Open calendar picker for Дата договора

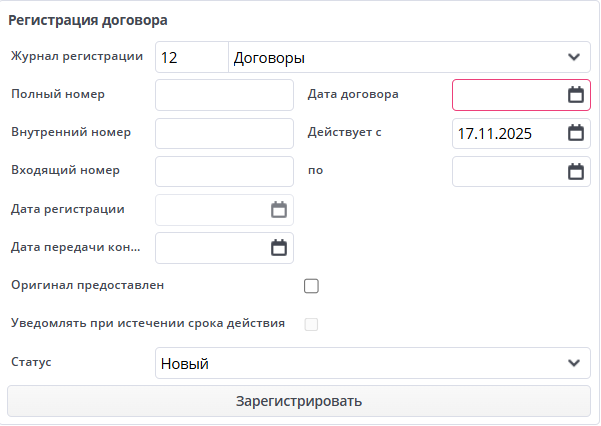coord(575,95)
